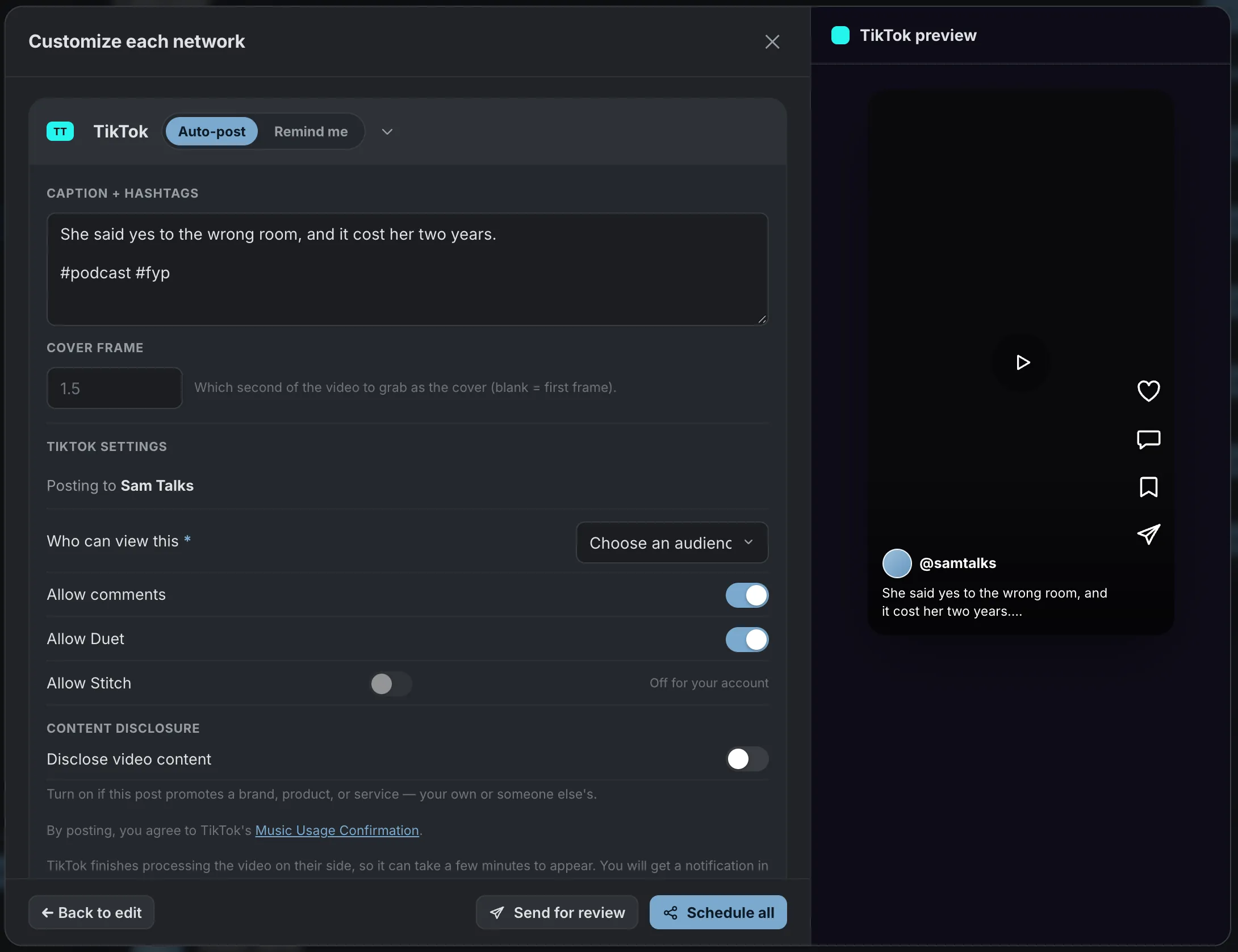Click the teal TikTok preview square icon

840,35
